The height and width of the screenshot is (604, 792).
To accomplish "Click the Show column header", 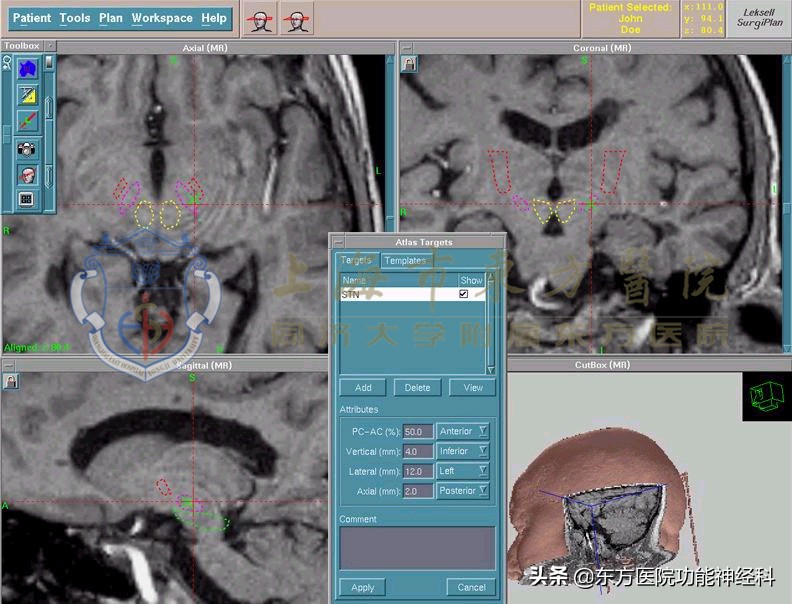I will tap(471, 280).
